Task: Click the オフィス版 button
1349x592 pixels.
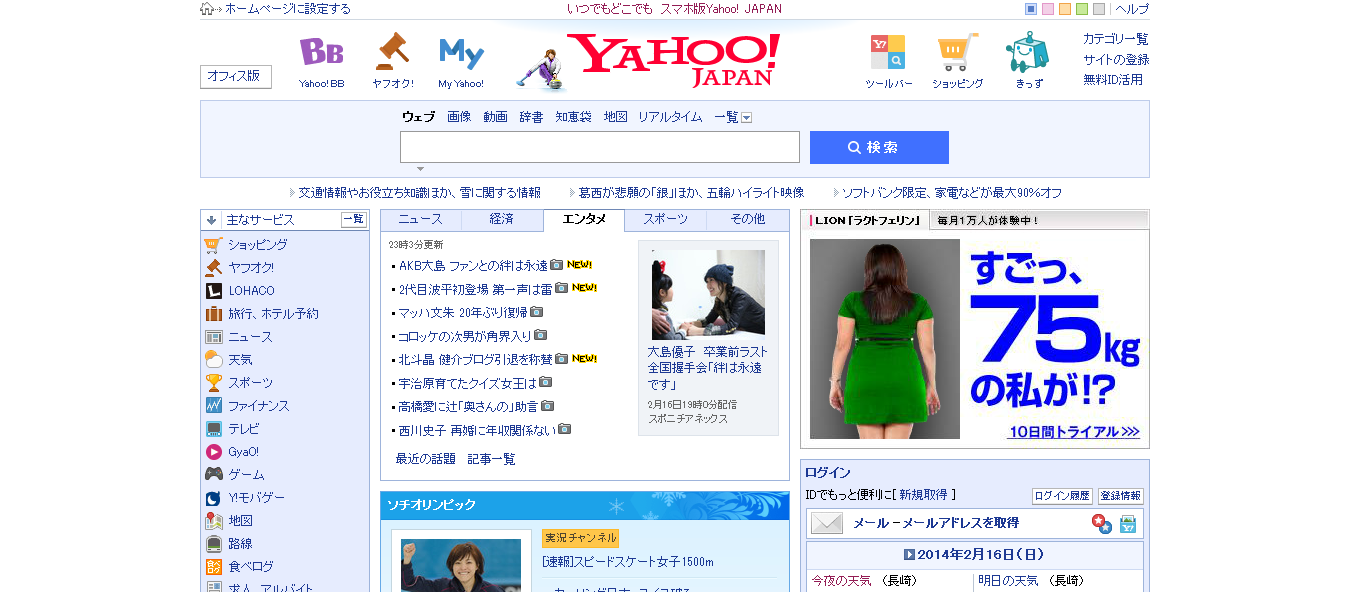Action: pos(235,76)
